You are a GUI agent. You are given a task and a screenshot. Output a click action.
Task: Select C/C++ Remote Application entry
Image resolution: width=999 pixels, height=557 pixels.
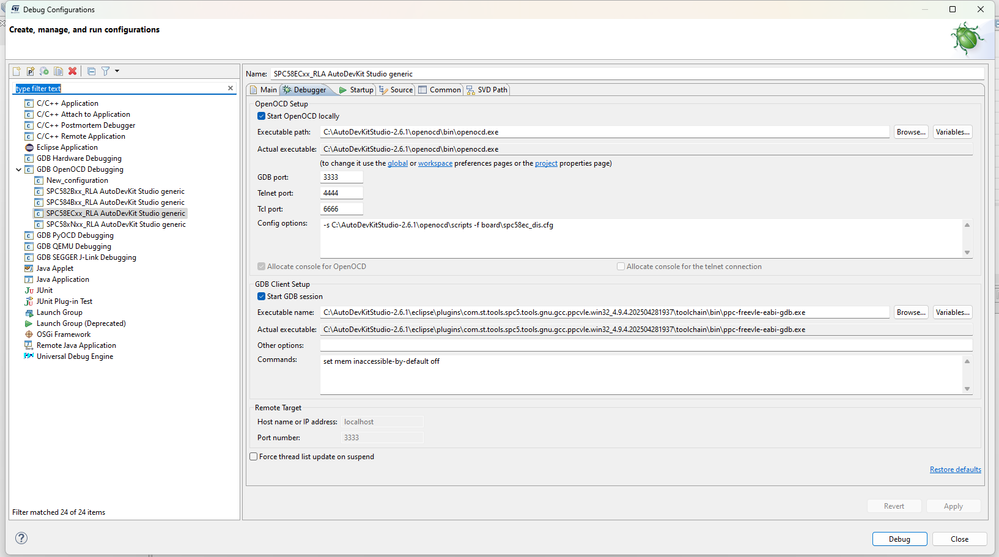tap(80, 136)
